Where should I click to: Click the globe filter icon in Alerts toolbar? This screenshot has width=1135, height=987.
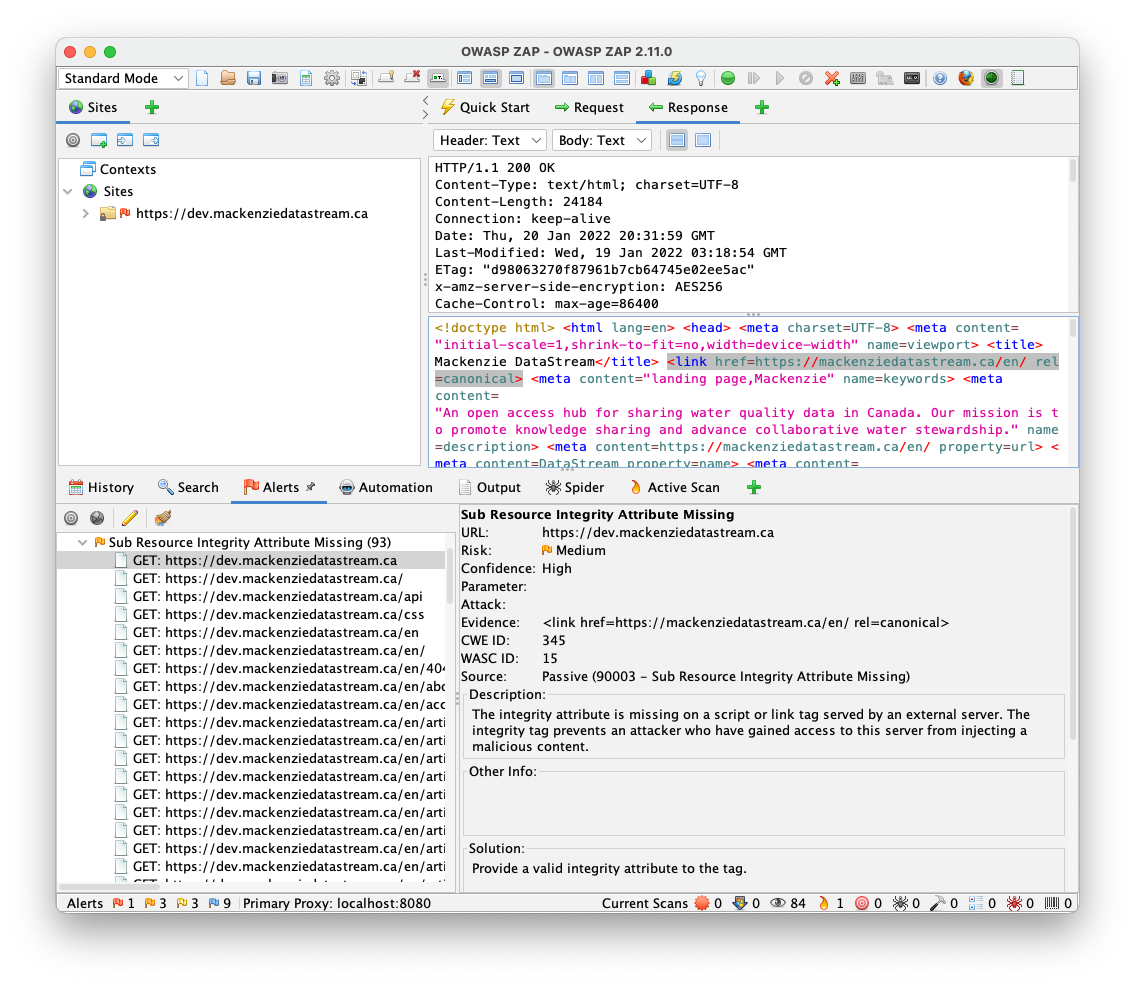[97, 518]
